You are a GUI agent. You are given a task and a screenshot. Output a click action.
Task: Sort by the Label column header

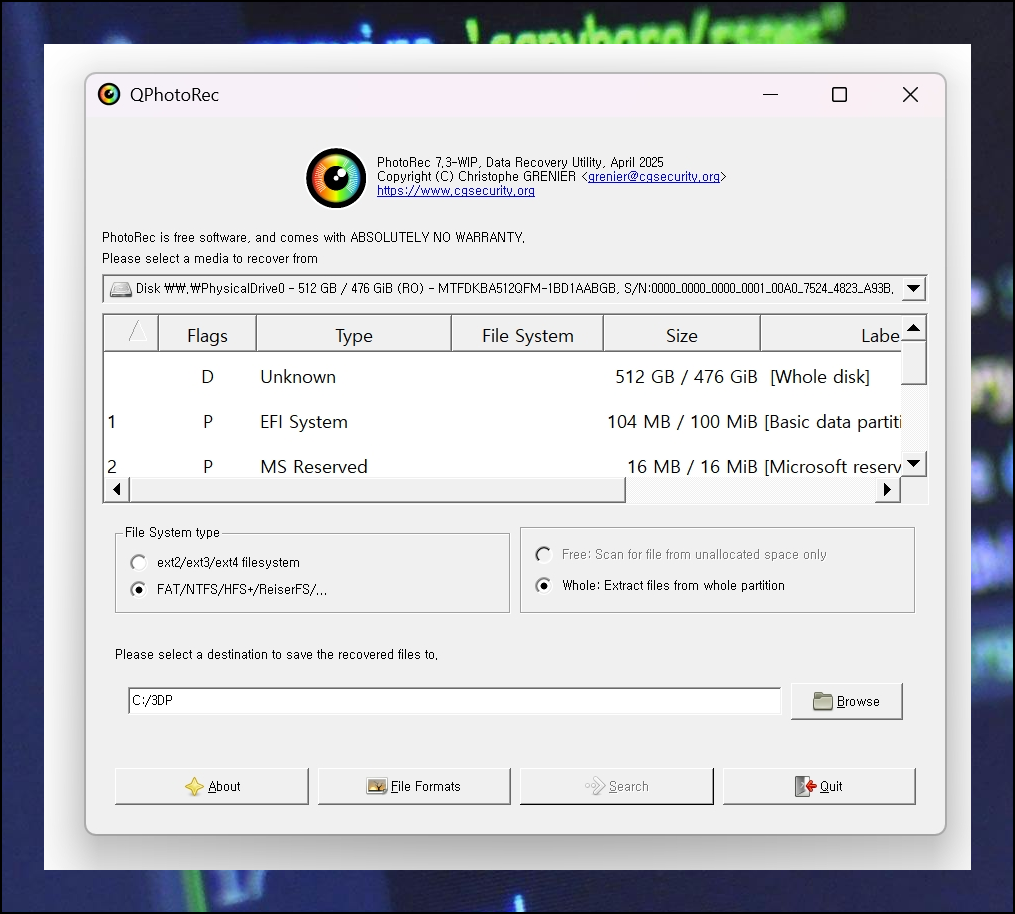point(831,335)
